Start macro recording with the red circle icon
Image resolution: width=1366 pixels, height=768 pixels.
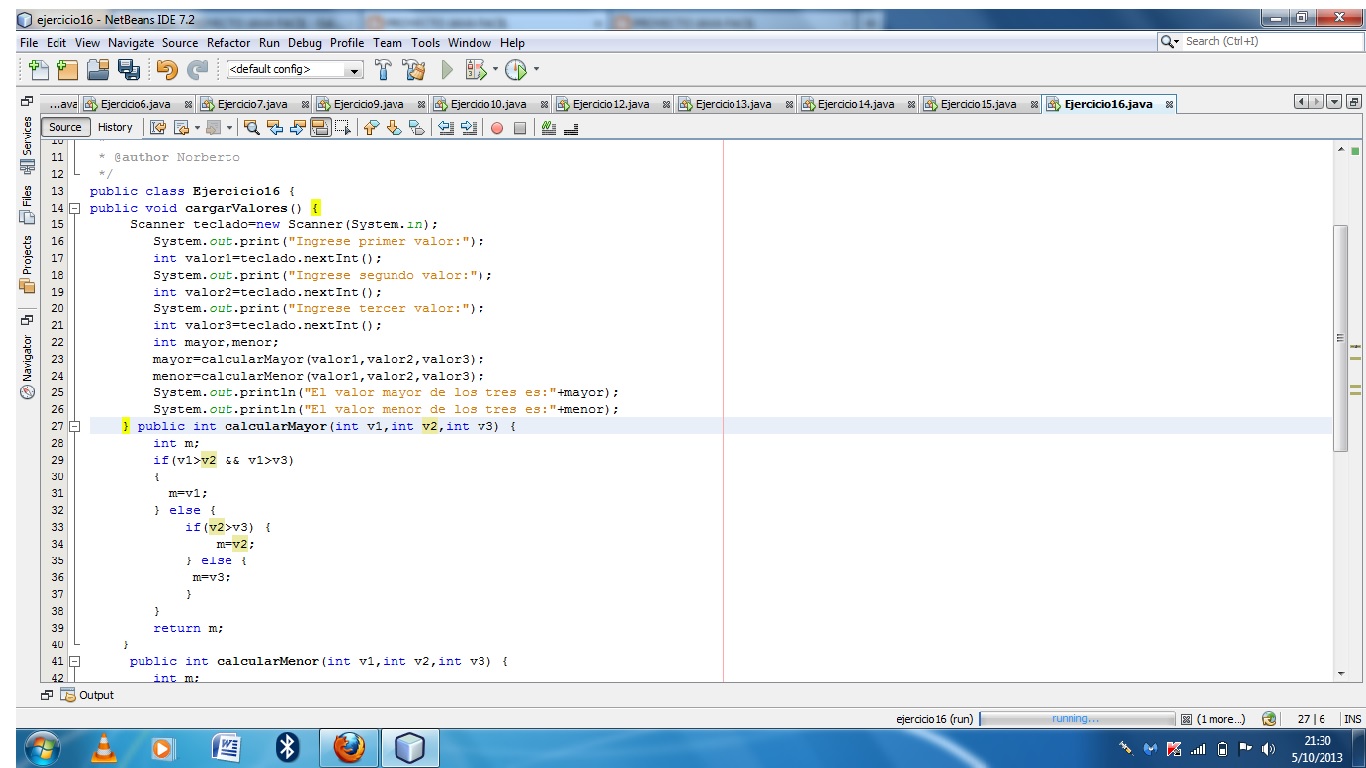pos(498,128)
